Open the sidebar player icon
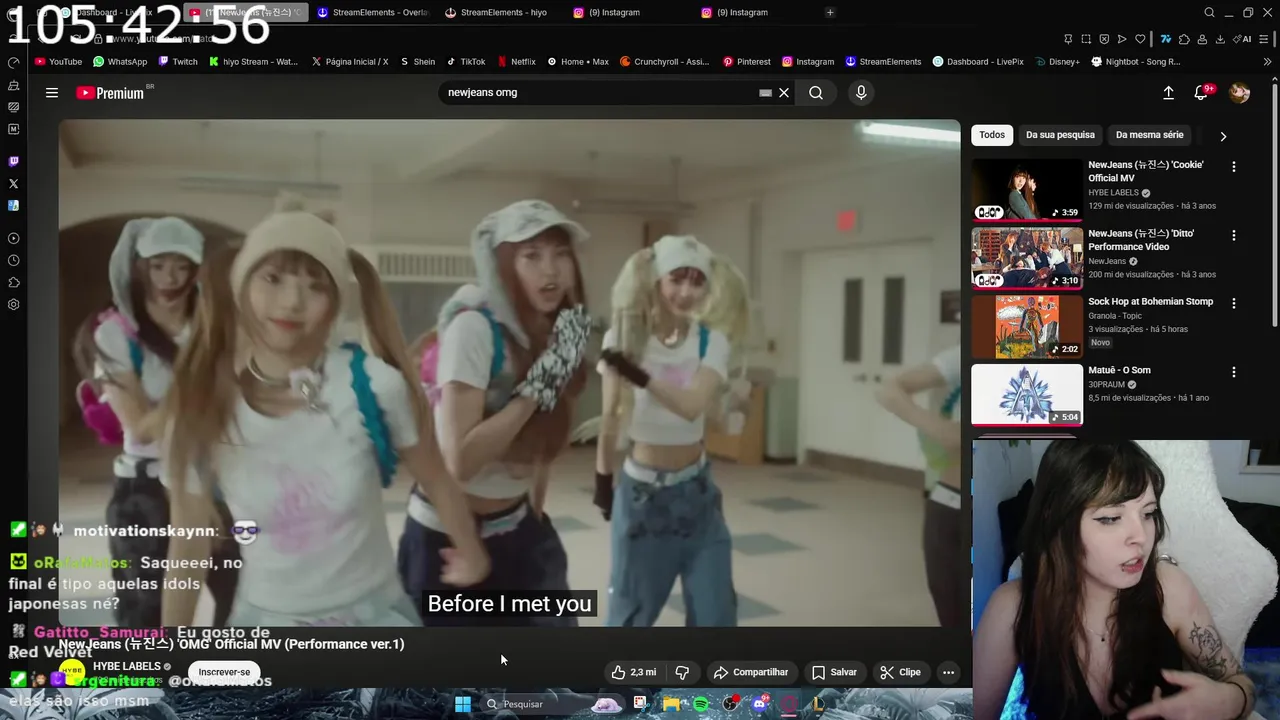This screenshot has height=720, width=1280. pos(13,238)
